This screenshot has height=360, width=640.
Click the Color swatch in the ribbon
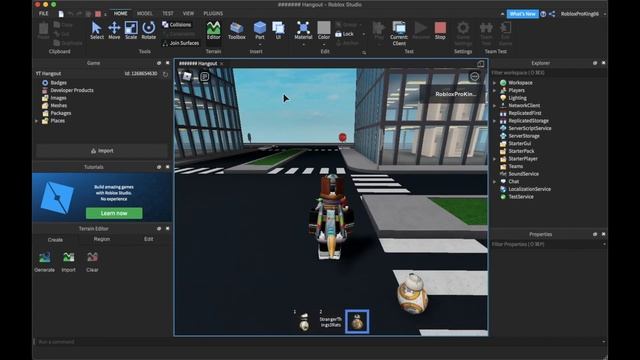(x=324, y=27)
